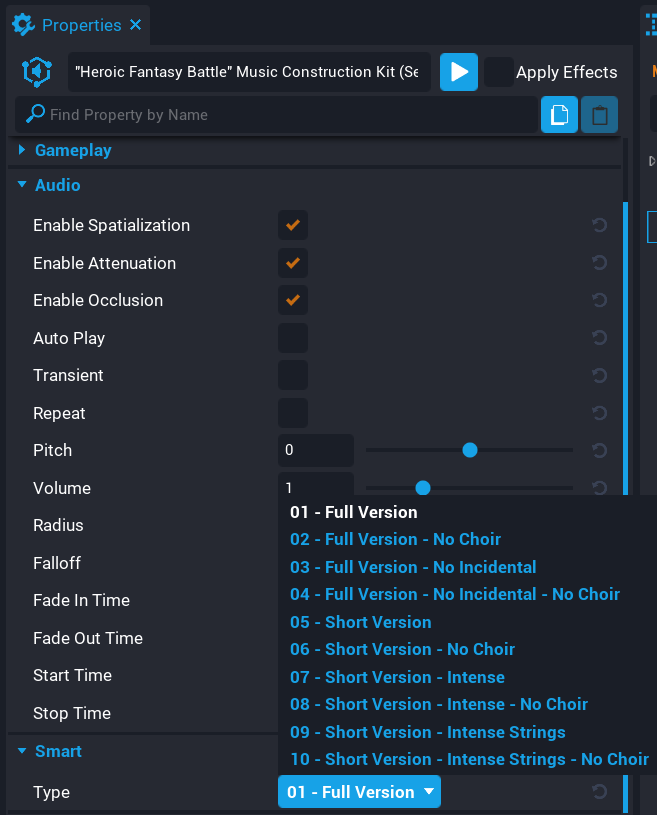Click the Properties panel gear icon
657x815 pixels.
(22, 26)
